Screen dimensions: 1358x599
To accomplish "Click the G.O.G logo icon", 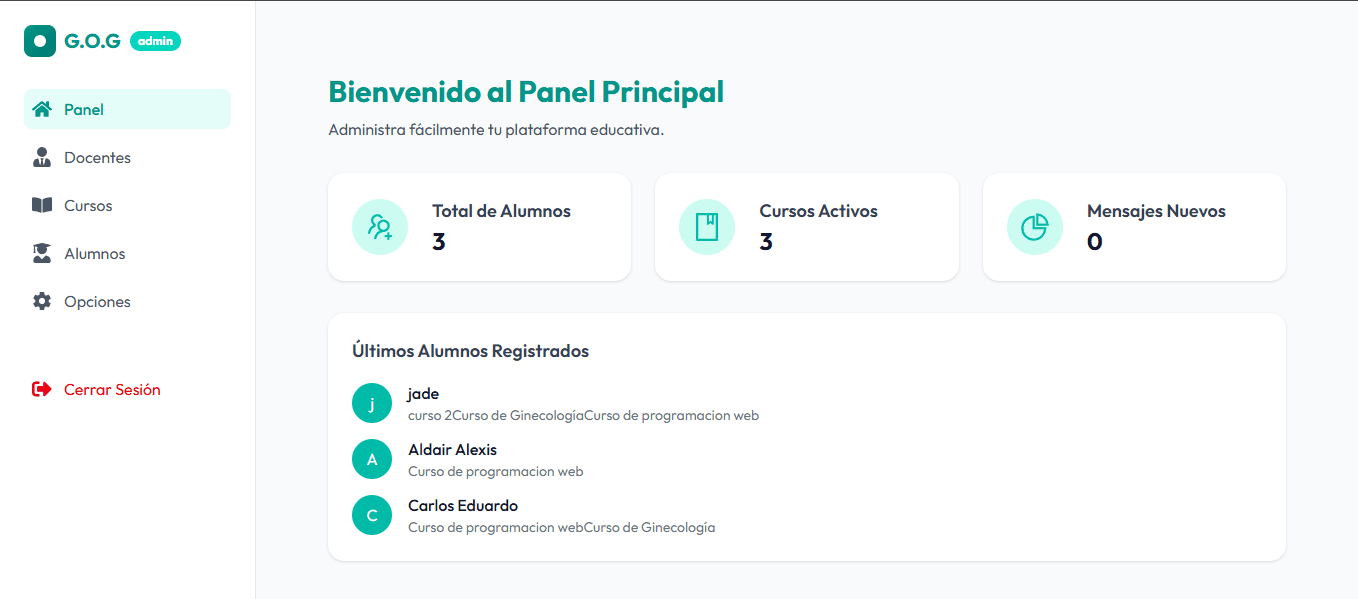I will pyautogui.click(x=40, y=41).
